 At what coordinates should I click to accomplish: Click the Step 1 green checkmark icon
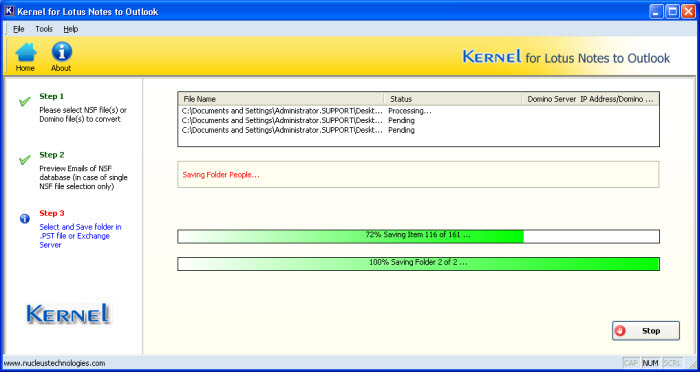pos(25,101)
